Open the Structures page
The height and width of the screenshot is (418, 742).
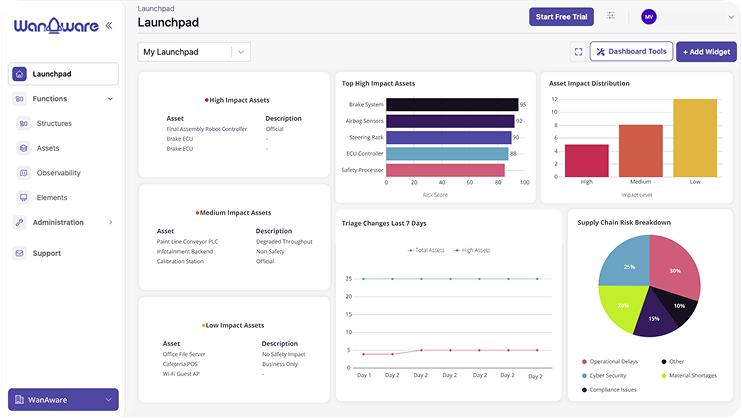[54, 124]
